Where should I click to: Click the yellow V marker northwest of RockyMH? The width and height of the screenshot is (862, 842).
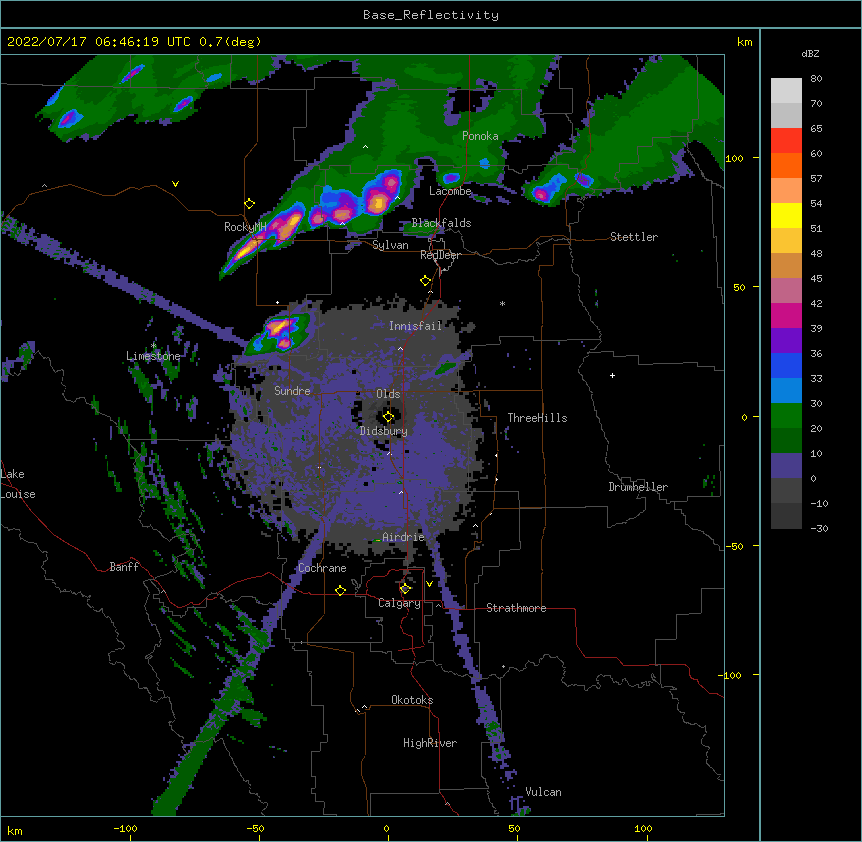[175, 184]
